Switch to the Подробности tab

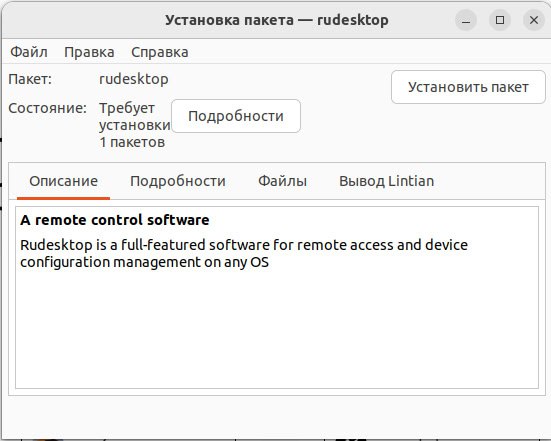(178, 181)
